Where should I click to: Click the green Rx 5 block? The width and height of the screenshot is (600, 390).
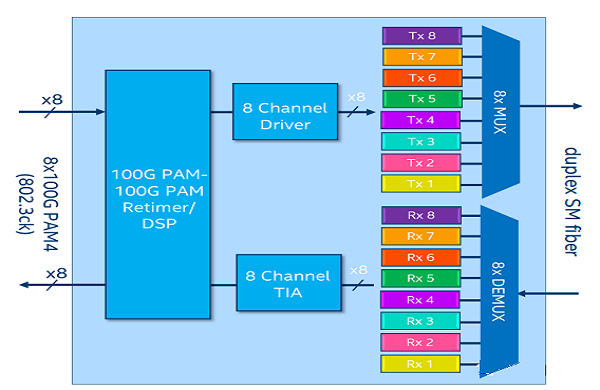[421, 278]
